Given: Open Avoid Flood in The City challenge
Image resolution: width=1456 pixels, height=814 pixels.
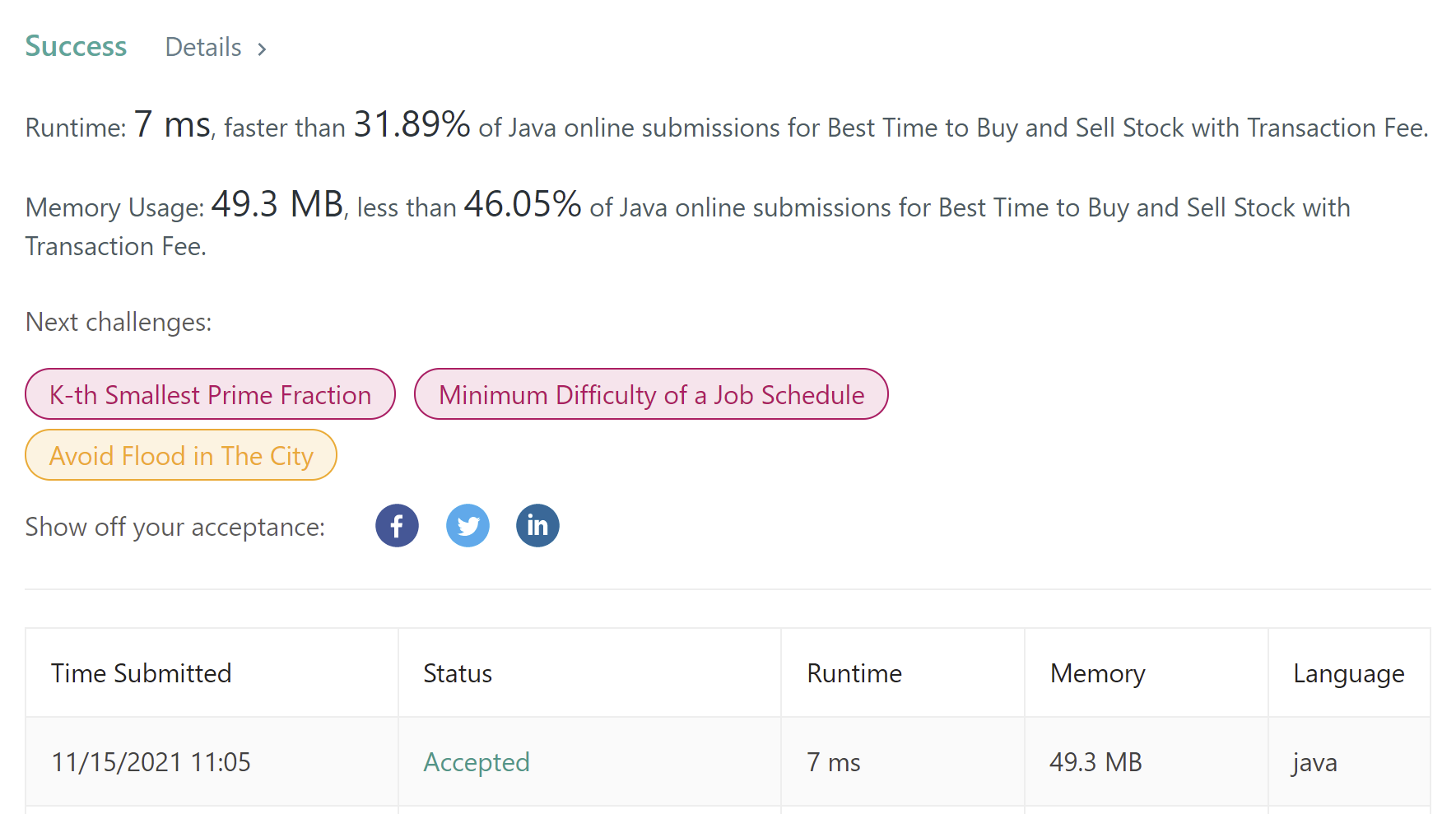Looking at the screenshot, I should pyautogui.click(x=181, y=455).
